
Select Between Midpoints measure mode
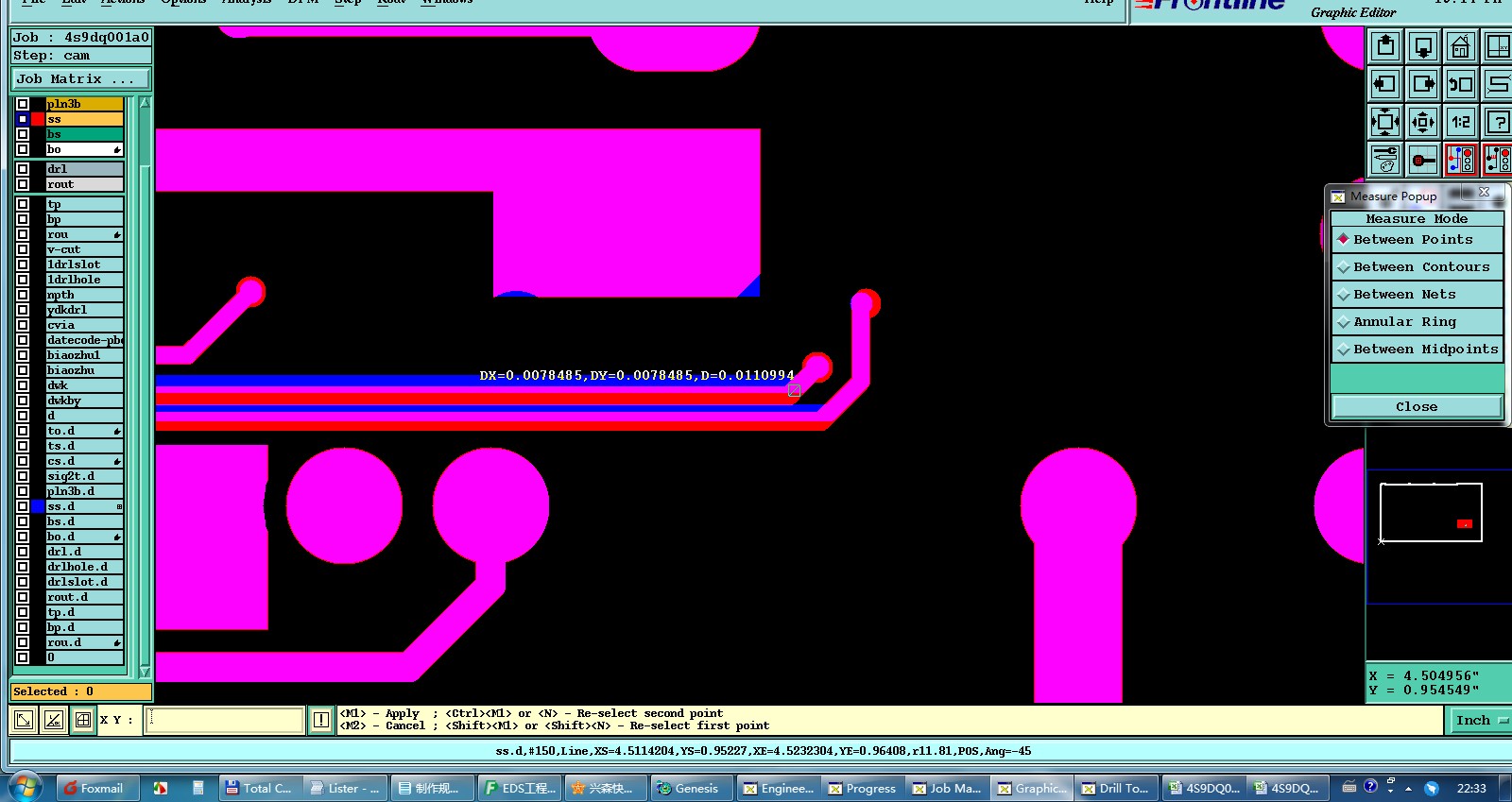1417,349
